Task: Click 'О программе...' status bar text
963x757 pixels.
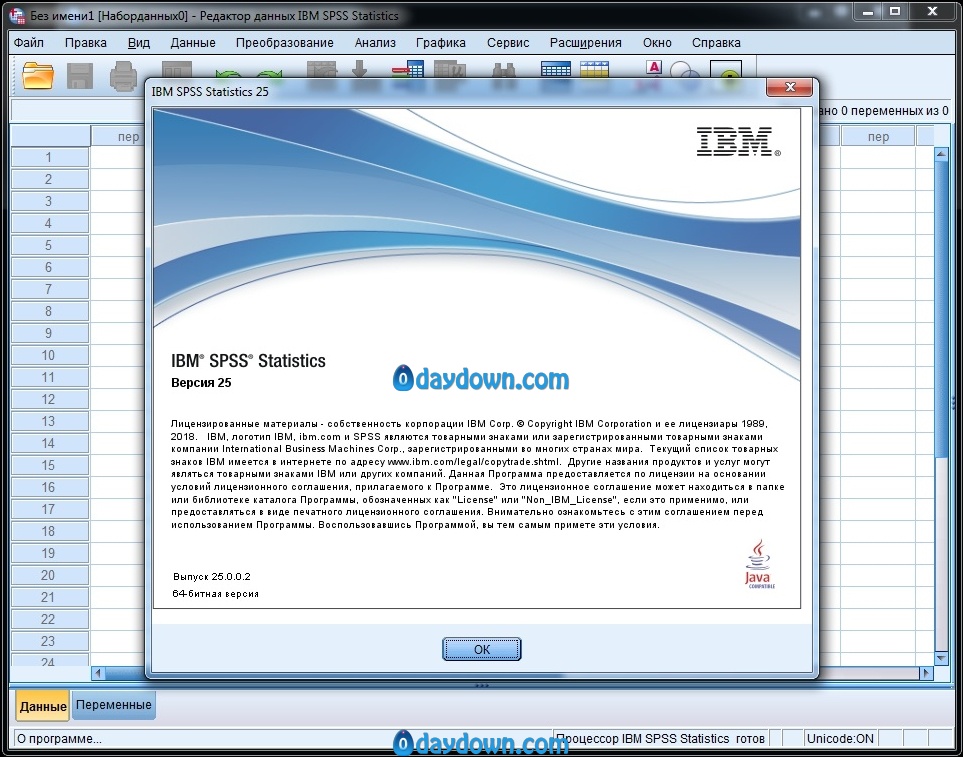Action: pos(59,739)
